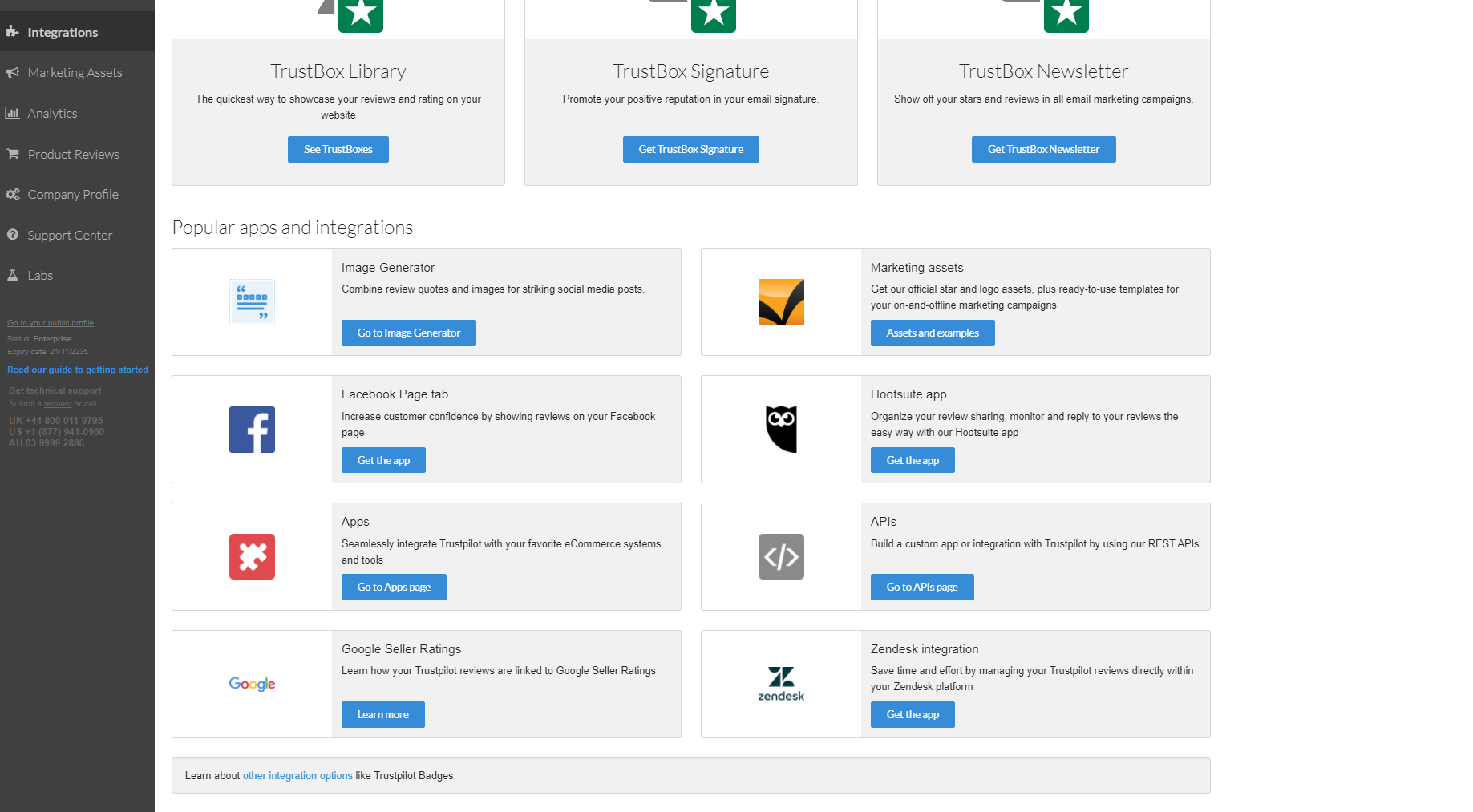
Task: Click the US +1 (877) 941-0960 number
Action: pyautogui.click(x=57, y=432)
